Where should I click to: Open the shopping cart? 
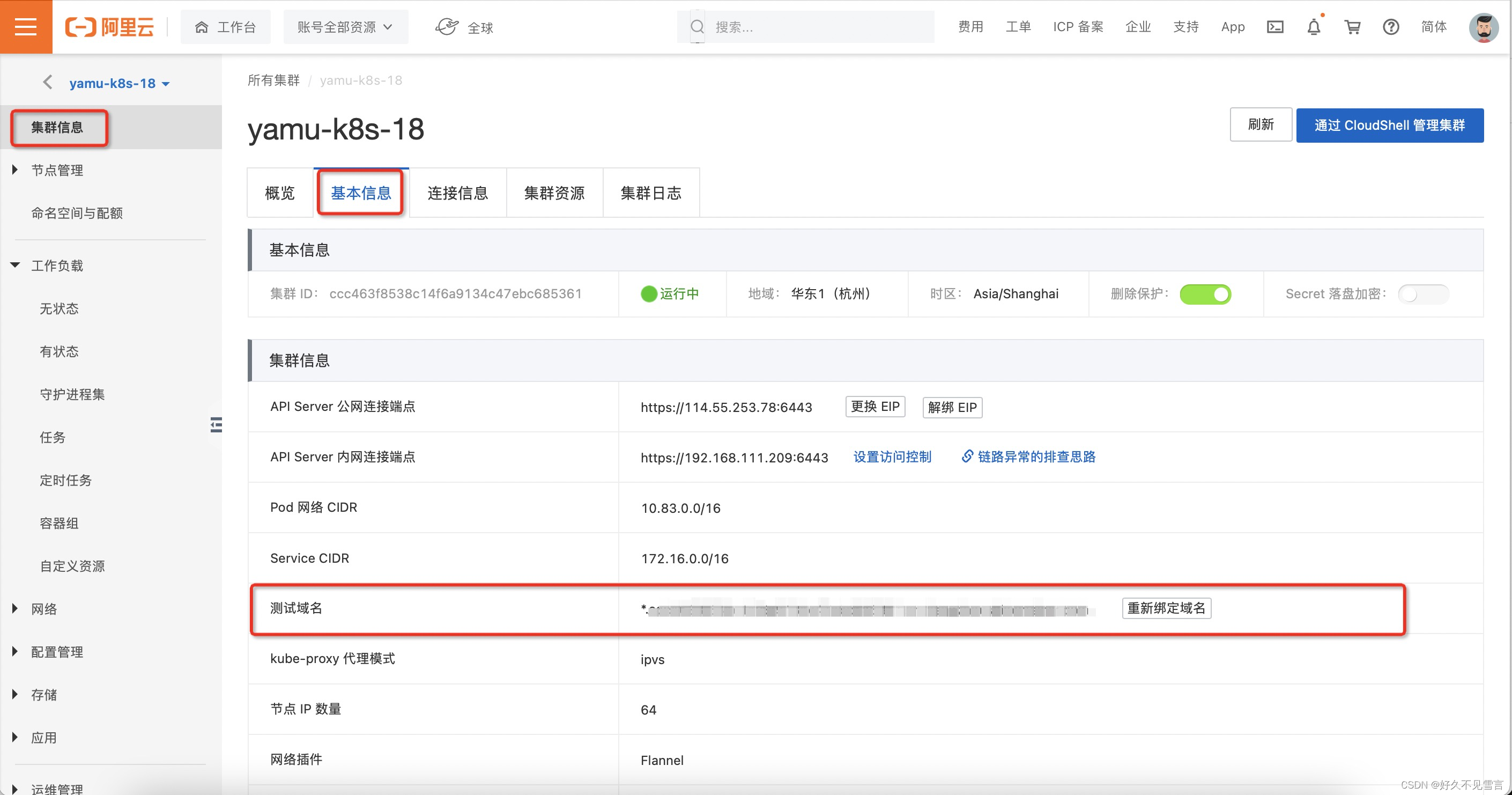1352,27
